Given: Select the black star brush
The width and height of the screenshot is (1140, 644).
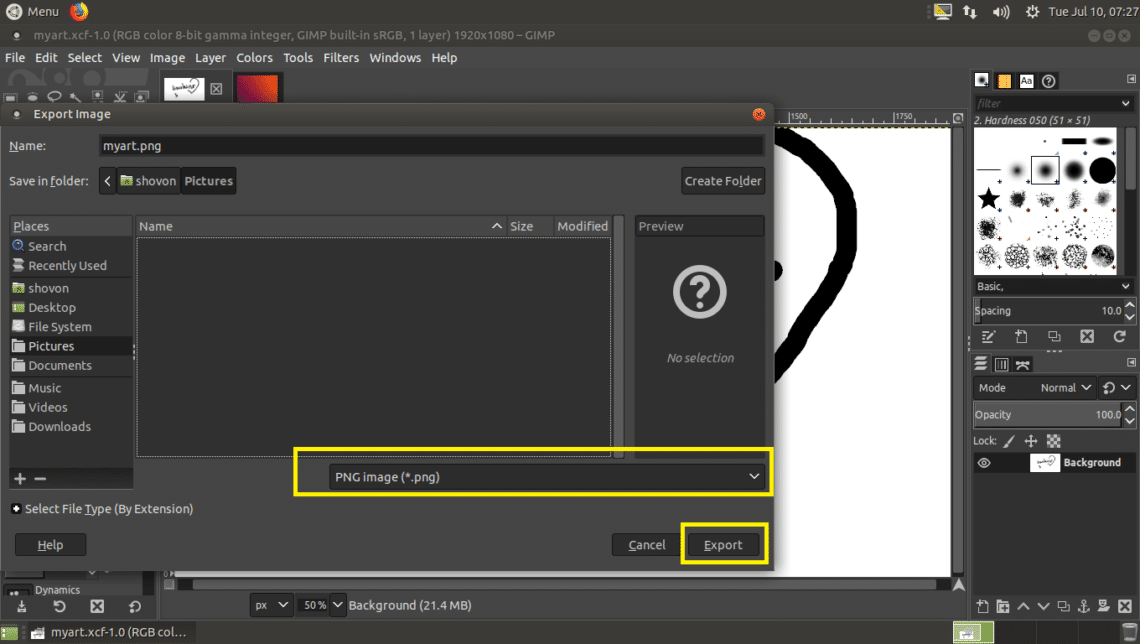Looking at the screenshot, I should coord(988,199).
